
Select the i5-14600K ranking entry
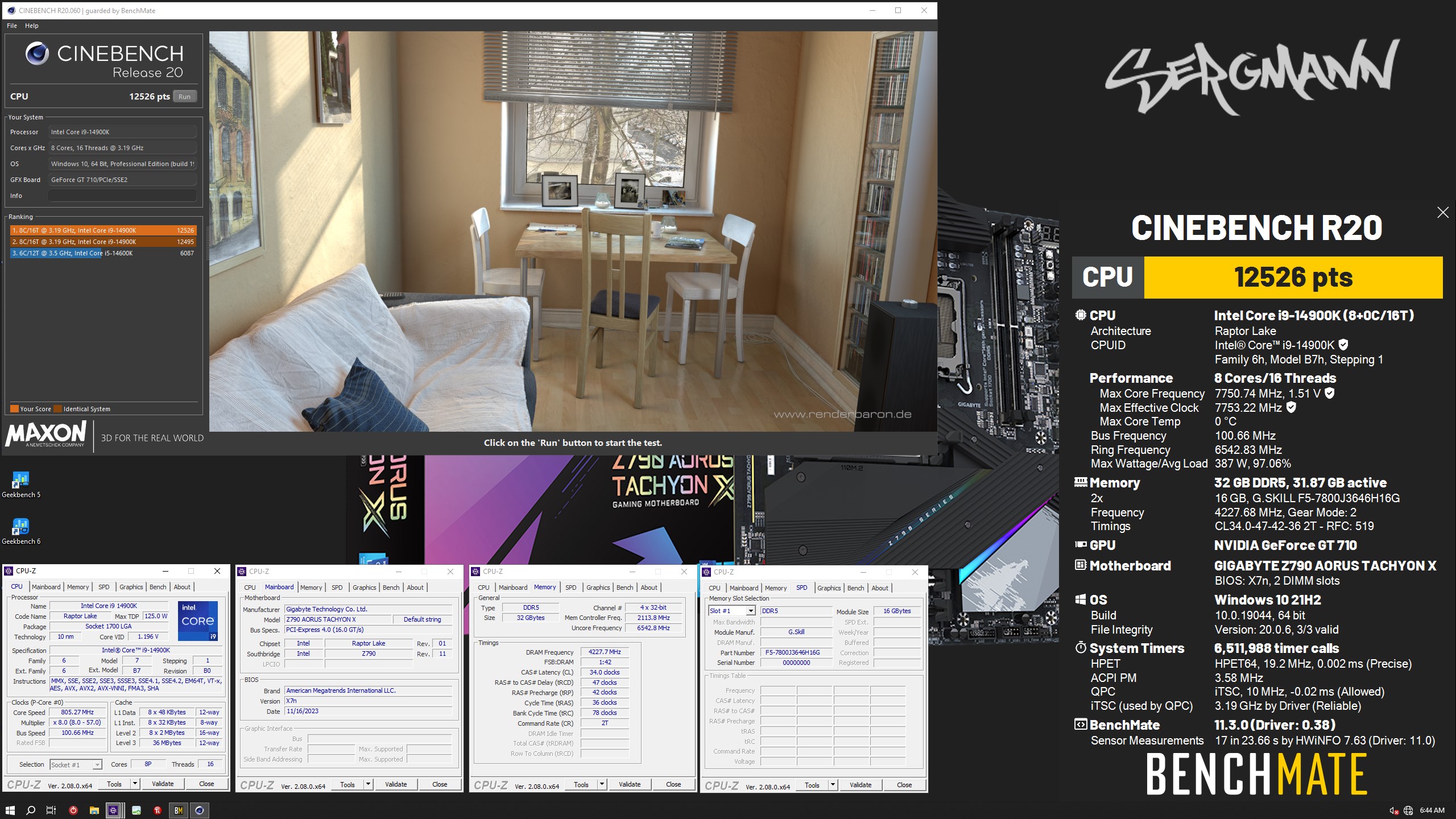pyautogui.click(x=103, y=253)
